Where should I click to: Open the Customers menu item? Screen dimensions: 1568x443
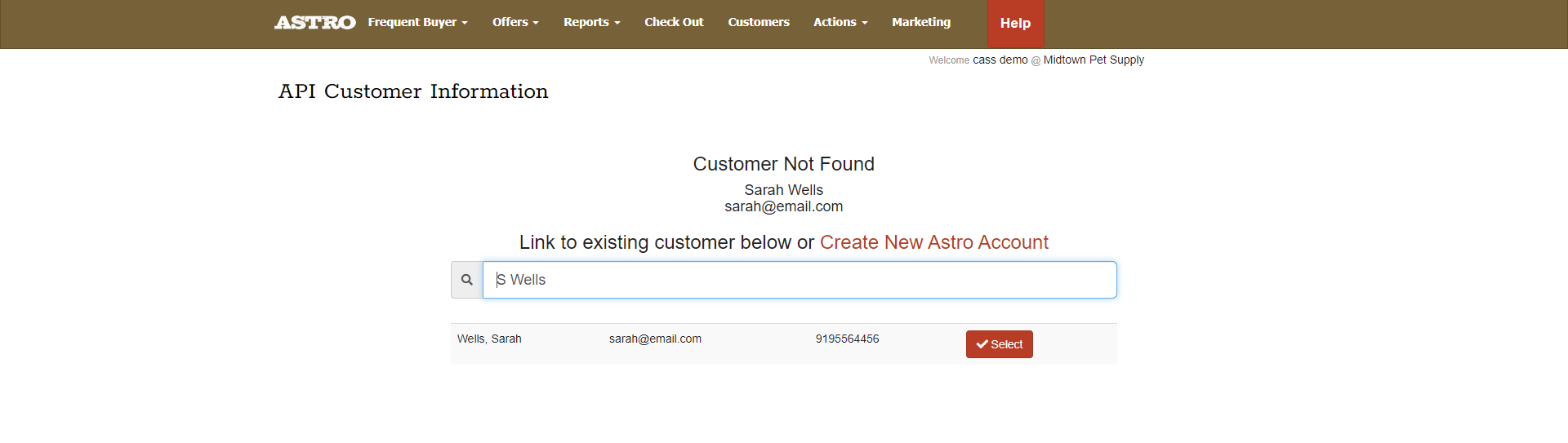(759, 23)
